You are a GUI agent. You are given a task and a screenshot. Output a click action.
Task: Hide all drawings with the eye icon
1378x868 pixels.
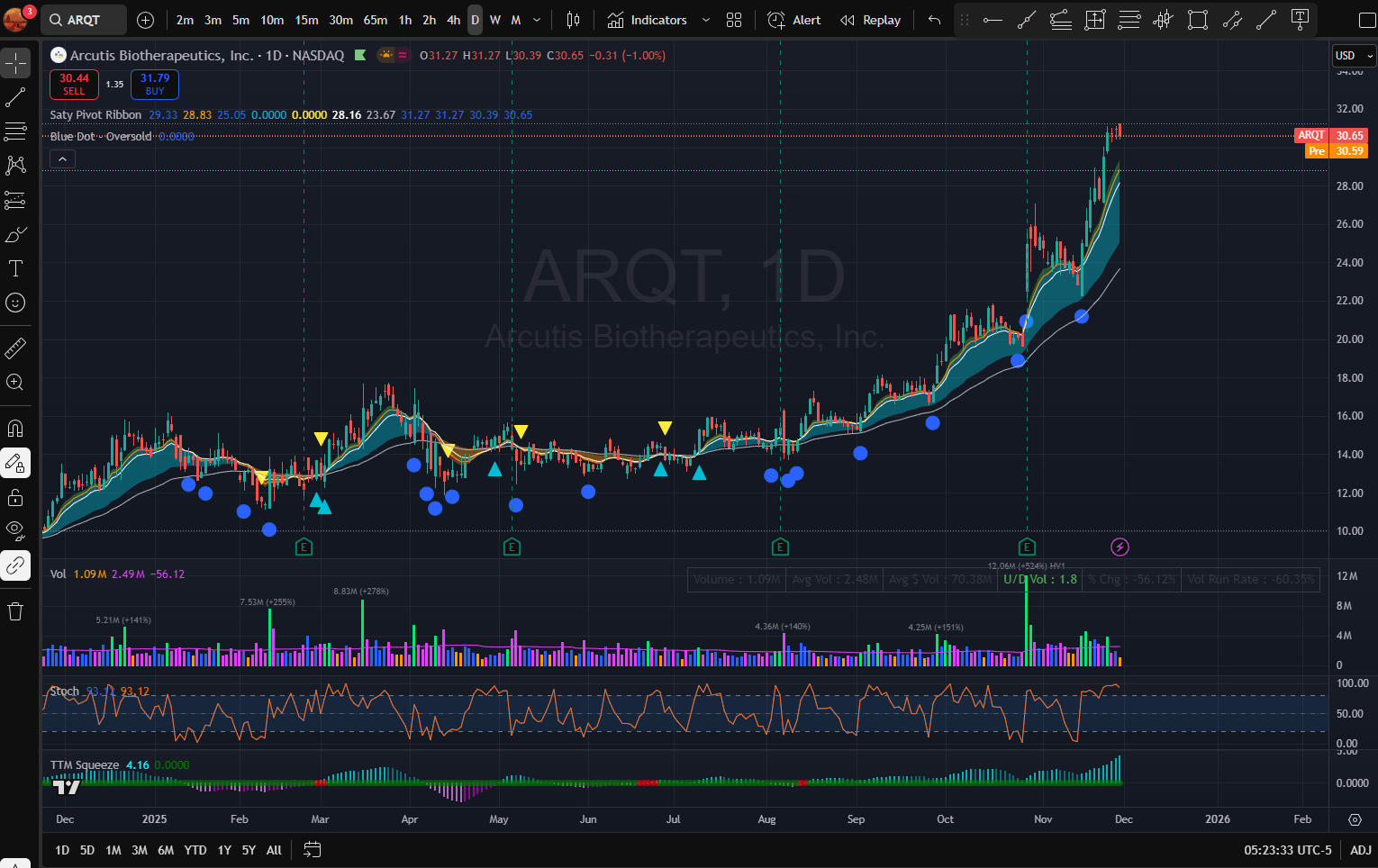(x=15, y=531)
